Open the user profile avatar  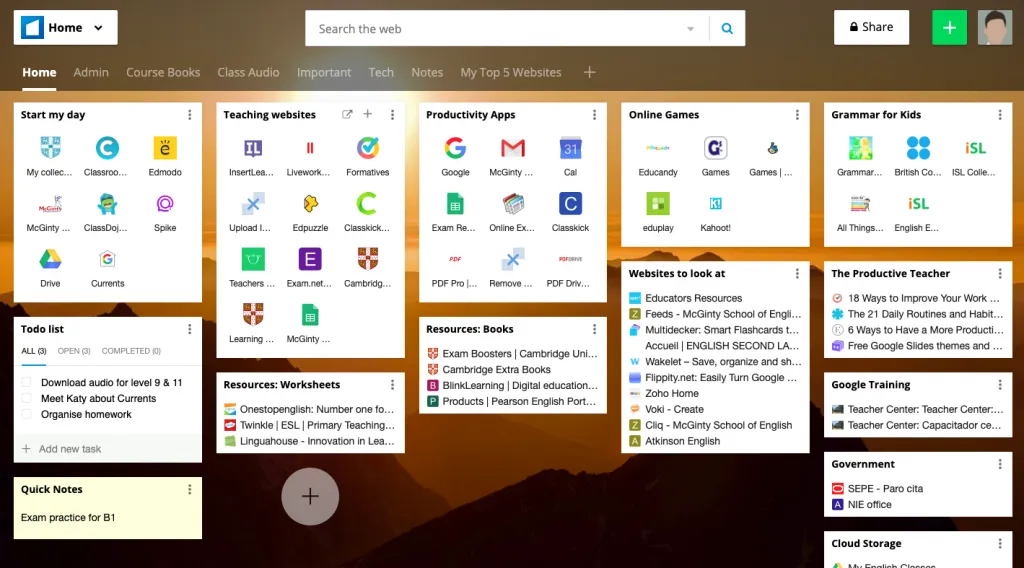[995, 27]
